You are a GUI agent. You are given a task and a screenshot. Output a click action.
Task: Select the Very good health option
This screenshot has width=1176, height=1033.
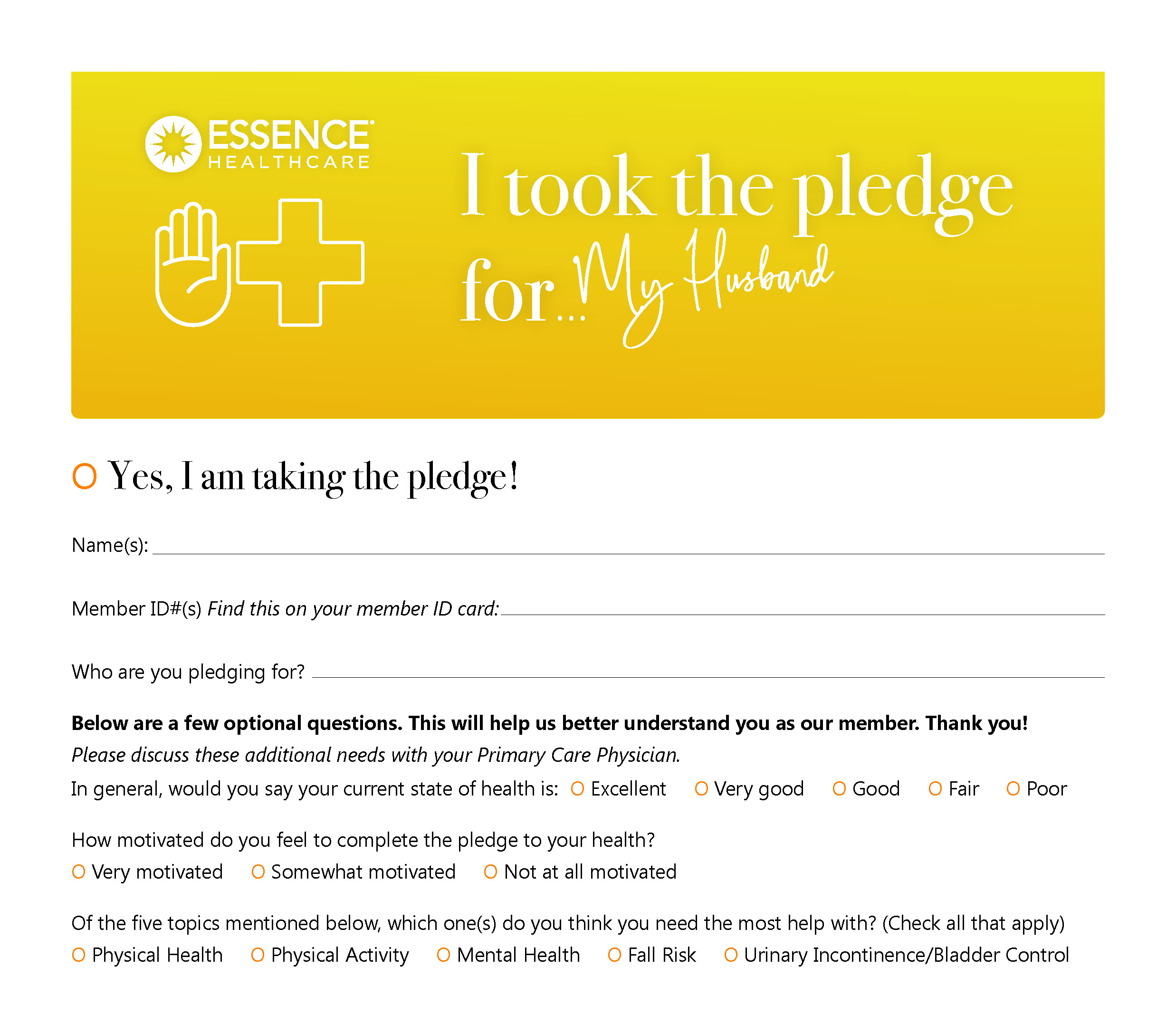701,788
